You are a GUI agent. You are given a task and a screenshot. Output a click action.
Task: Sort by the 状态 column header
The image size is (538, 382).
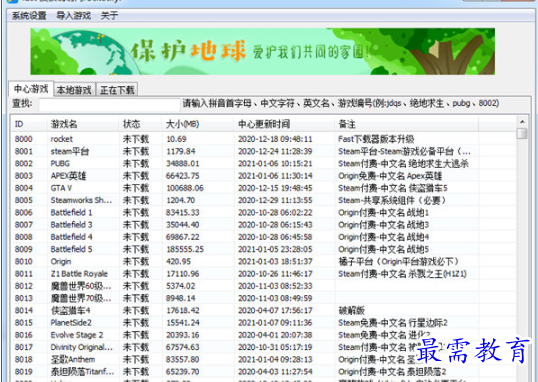[140, 124]
